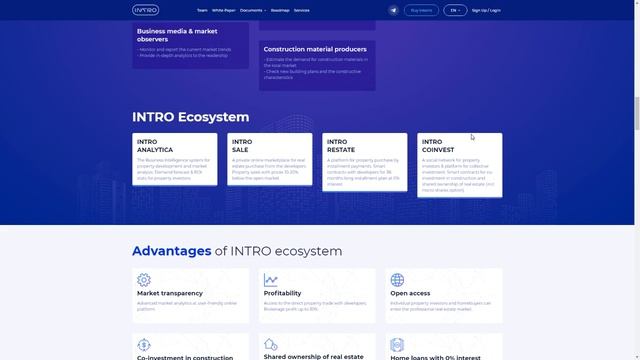
Task: Click the page vertical scrollbar thumb
Action: (x=637, y=114)
